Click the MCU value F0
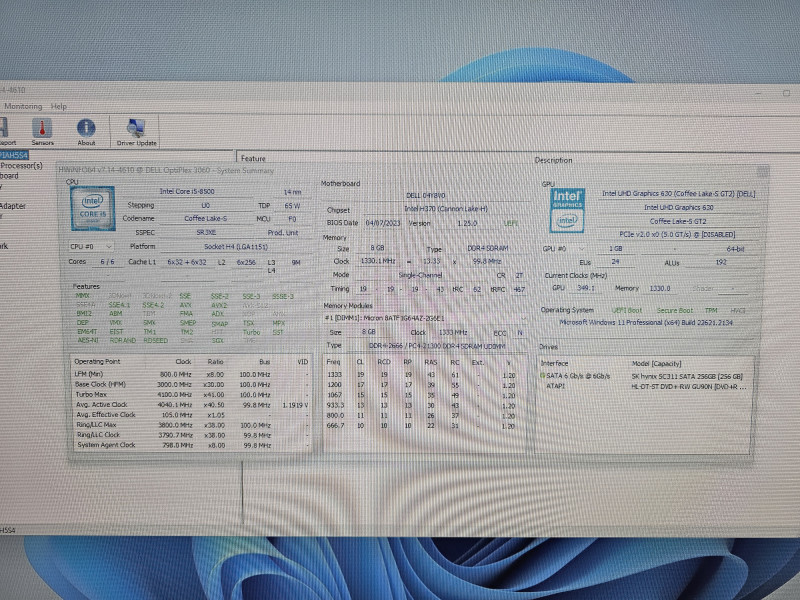Viewport: 800px width, 600px height. pos(292,219)
